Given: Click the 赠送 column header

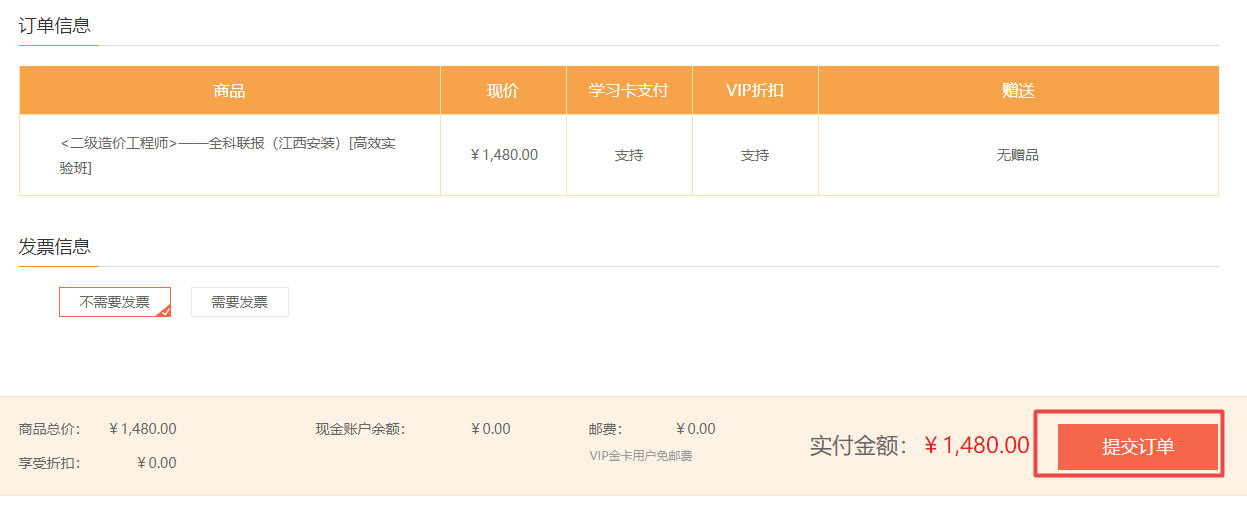Looking at the screenshot, I should point(1018,91).
